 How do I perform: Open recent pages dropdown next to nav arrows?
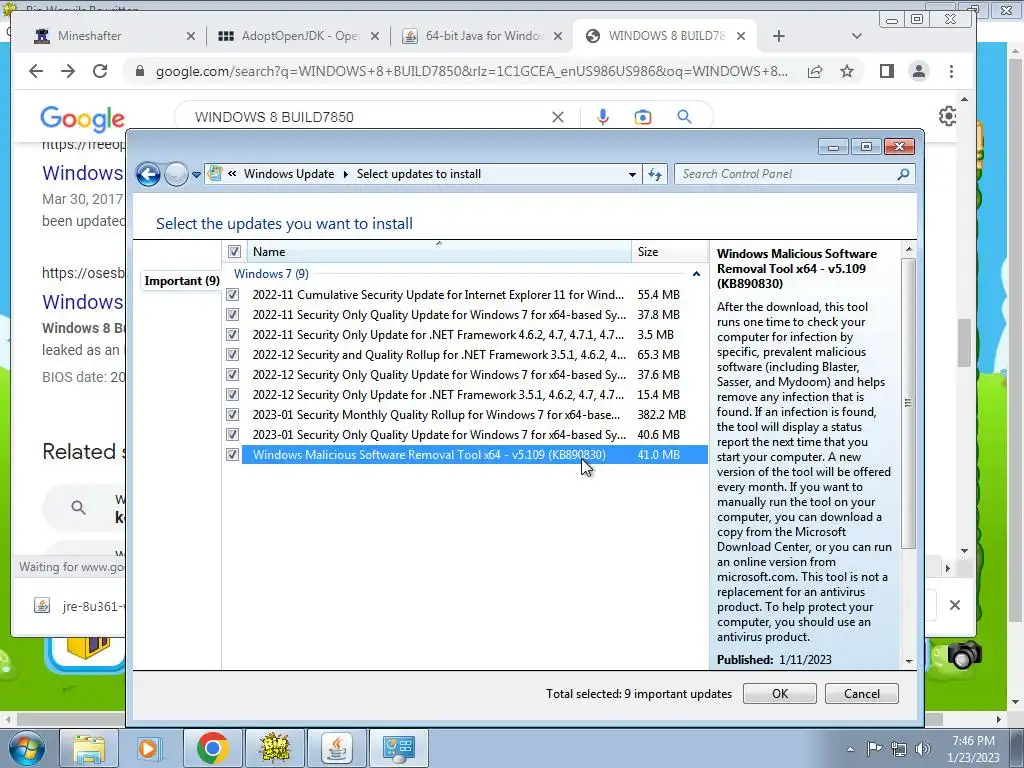[x=197, y=175]
